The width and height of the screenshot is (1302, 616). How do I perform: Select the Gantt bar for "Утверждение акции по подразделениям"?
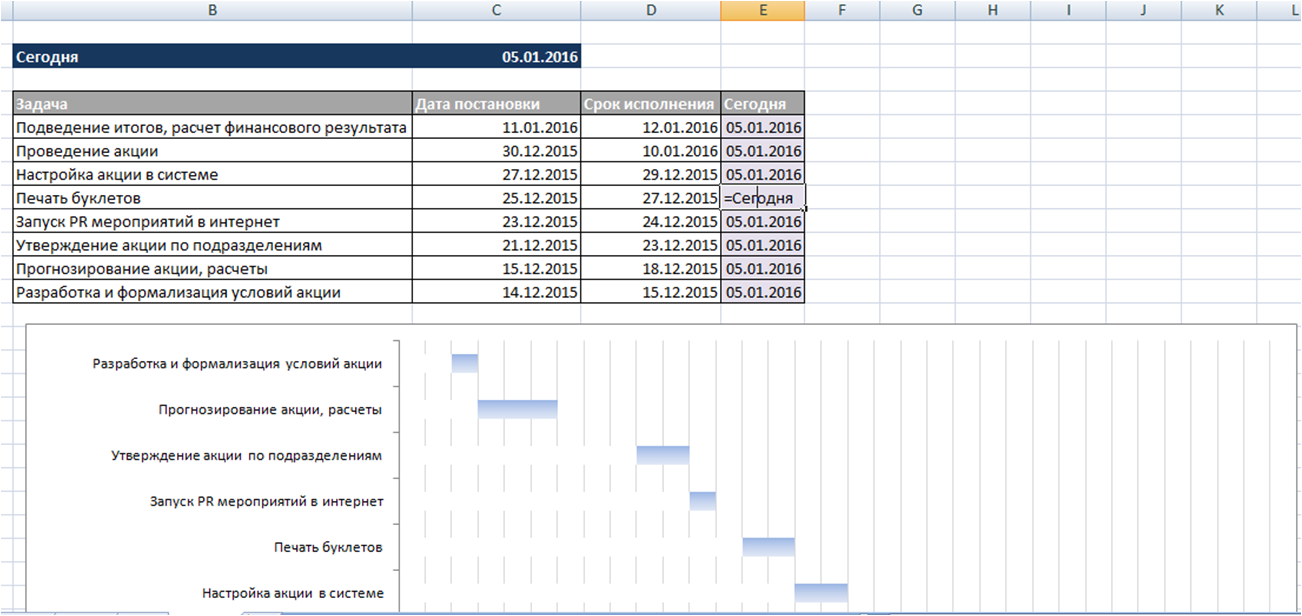click(663, 455)
